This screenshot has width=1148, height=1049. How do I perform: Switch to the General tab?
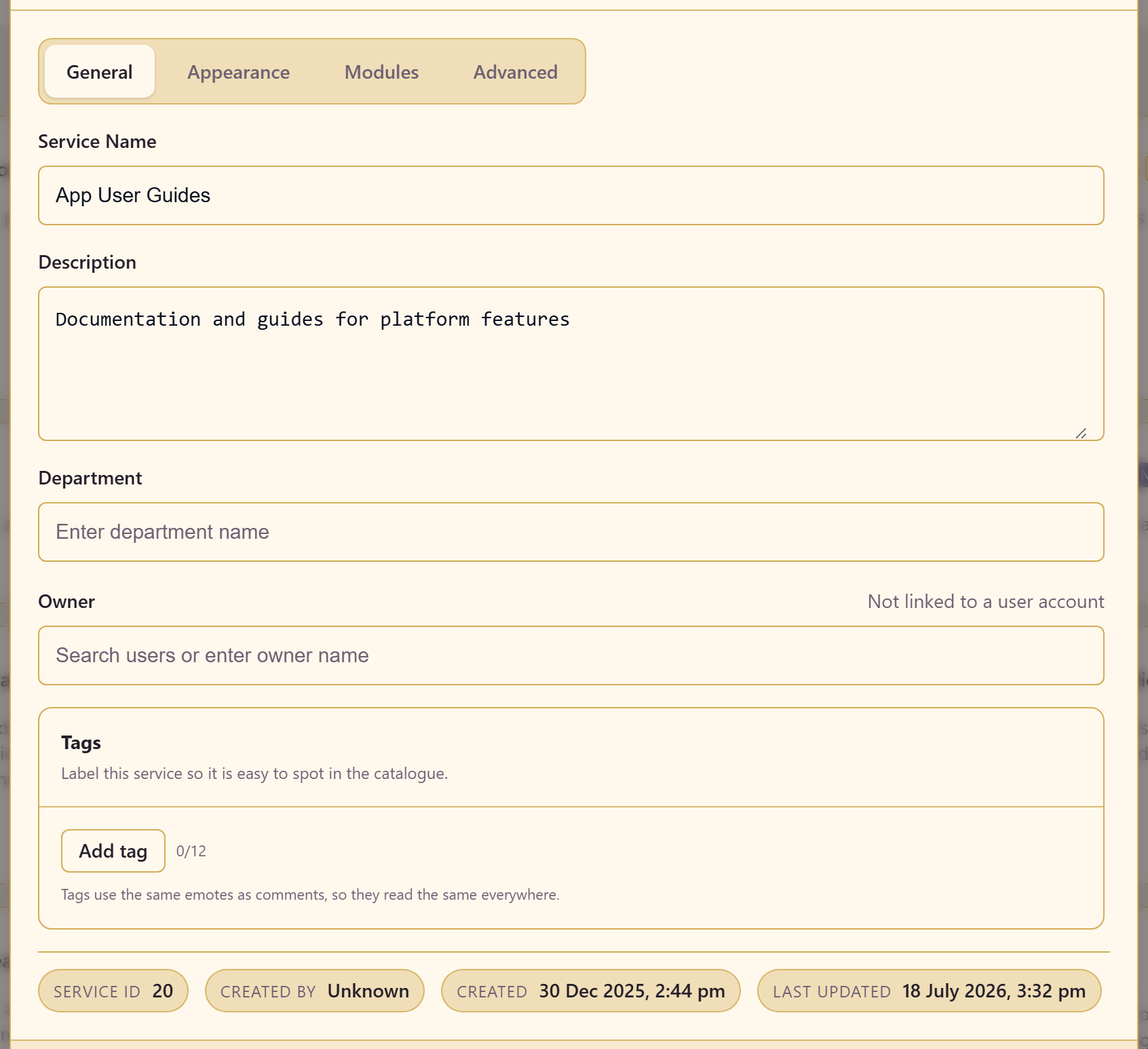click(x=100, y=72)
